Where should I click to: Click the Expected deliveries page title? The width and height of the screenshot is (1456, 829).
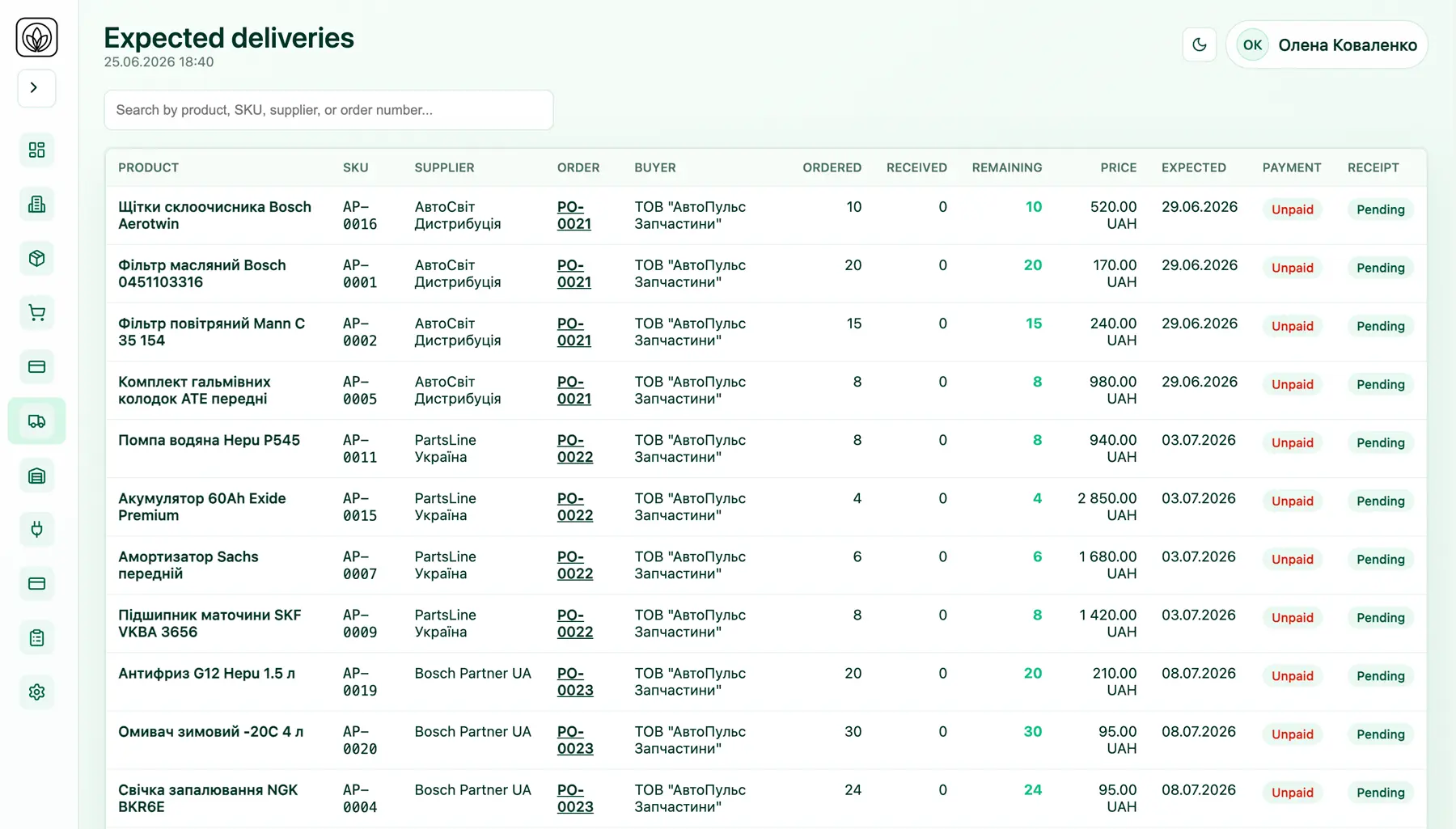point(229,38)
